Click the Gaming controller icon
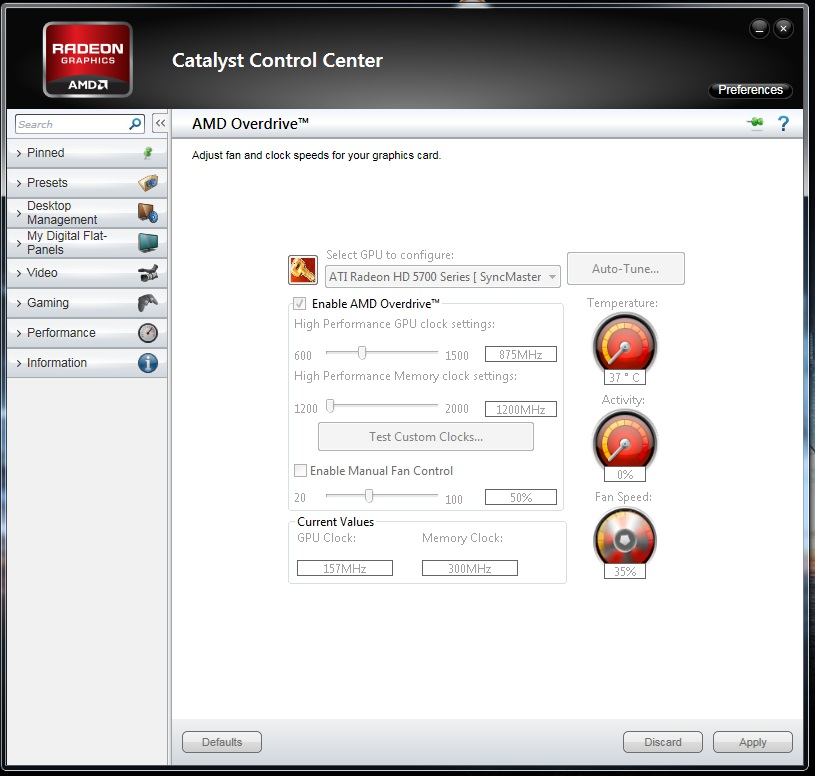Viewport: 819px width, 779px height. 148,303
